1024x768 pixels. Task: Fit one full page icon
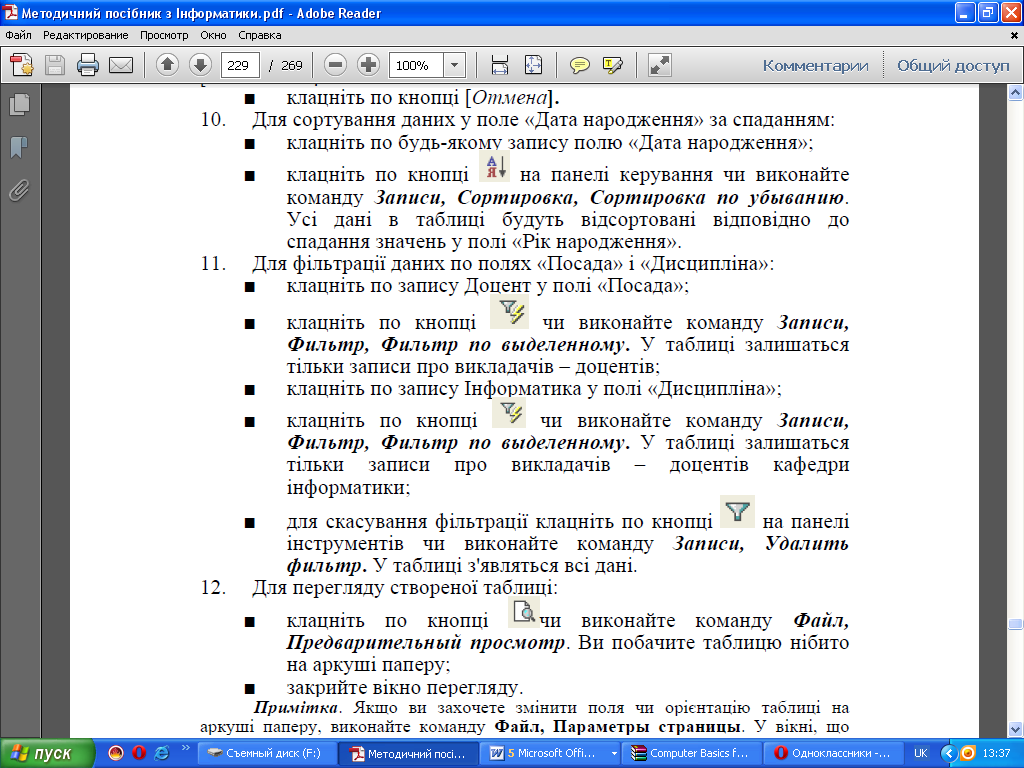[534, 65]
